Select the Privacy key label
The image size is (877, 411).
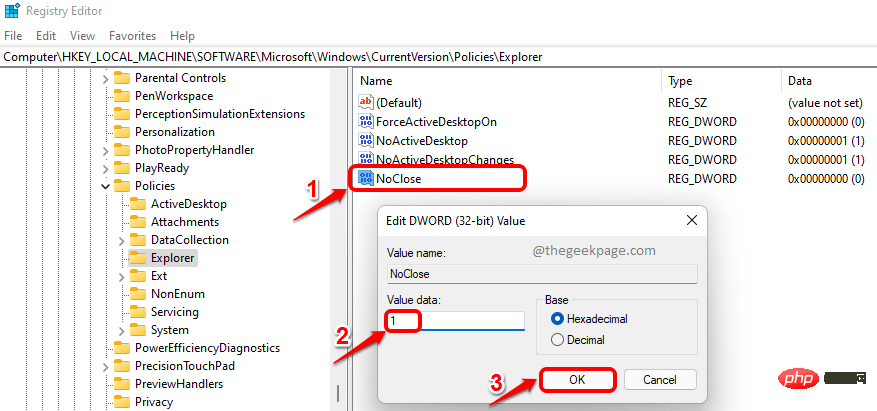click(x=154, y=401)
